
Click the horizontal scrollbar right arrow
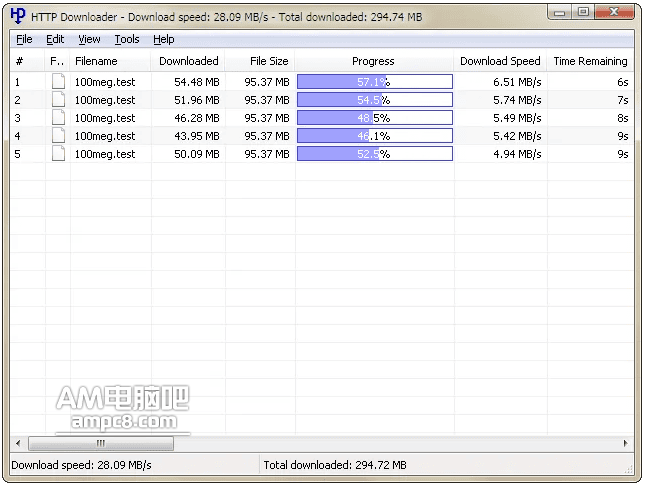tap(626, 443)
